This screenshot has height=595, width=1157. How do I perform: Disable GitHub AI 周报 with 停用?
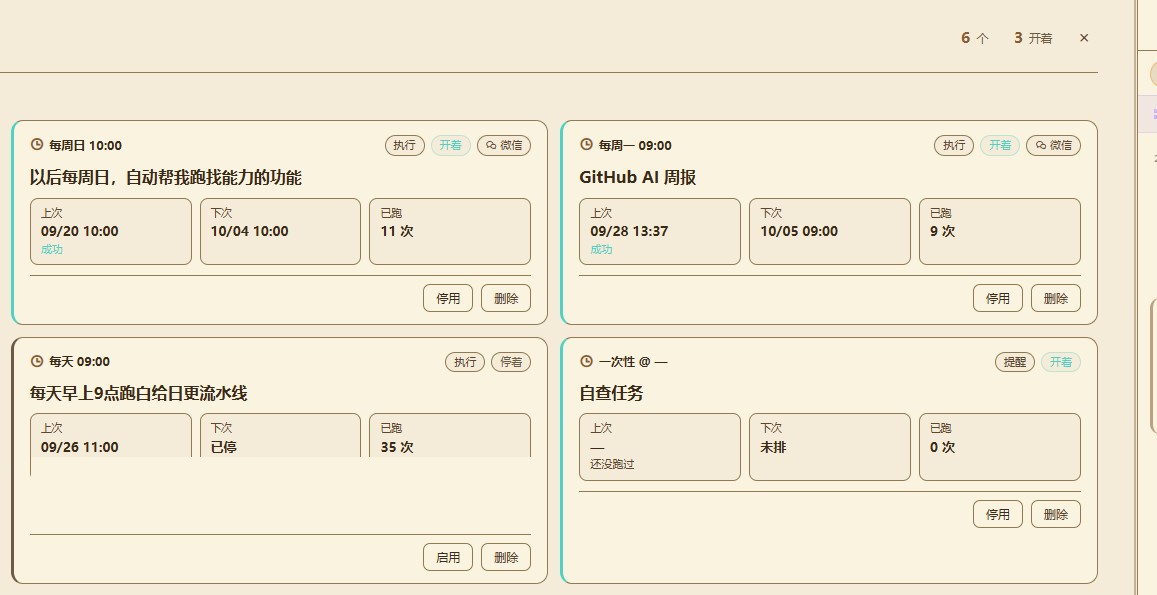[x=998, y=298]
